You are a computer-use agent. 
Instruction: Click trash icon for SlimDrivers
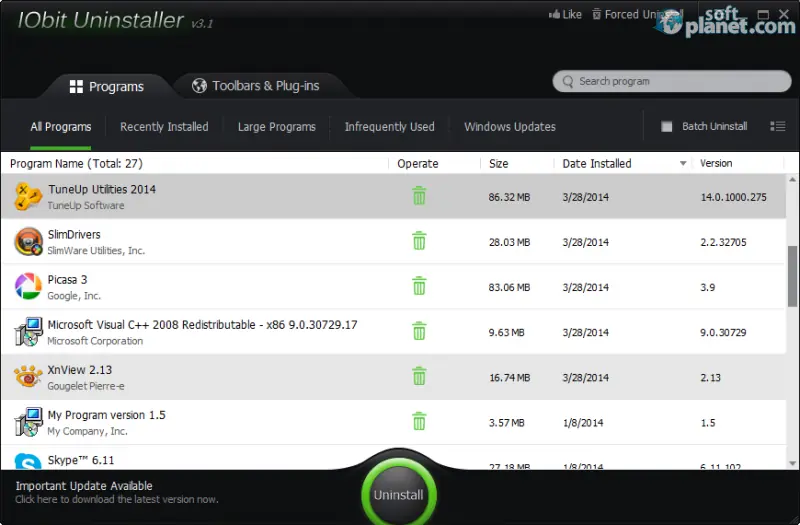pos(419,241)
